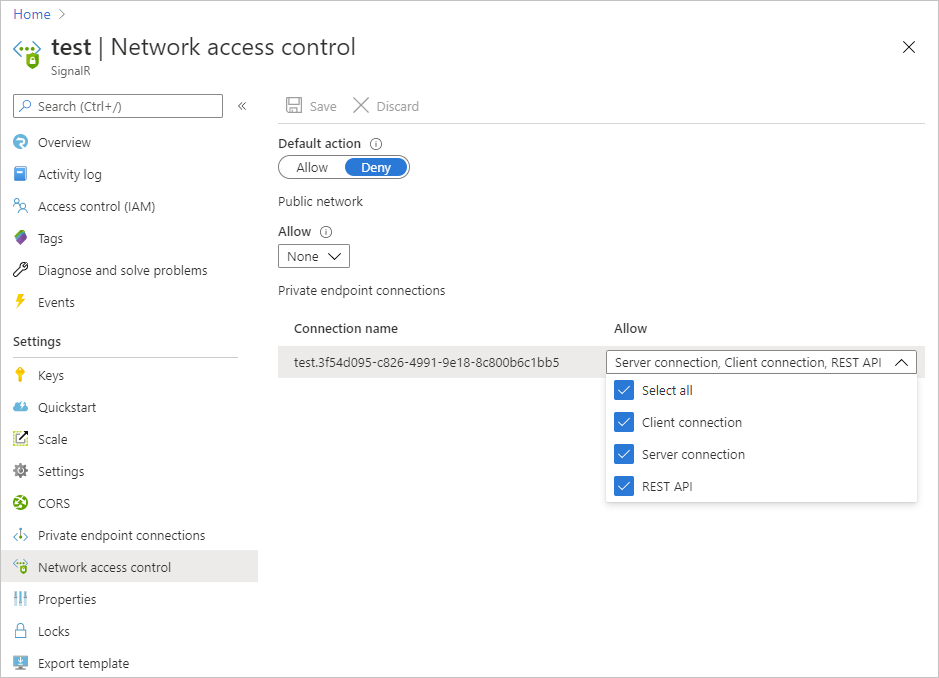Go to Home breadcrumb link
Viewport: 939px width, 678px height.
(32, 14)
